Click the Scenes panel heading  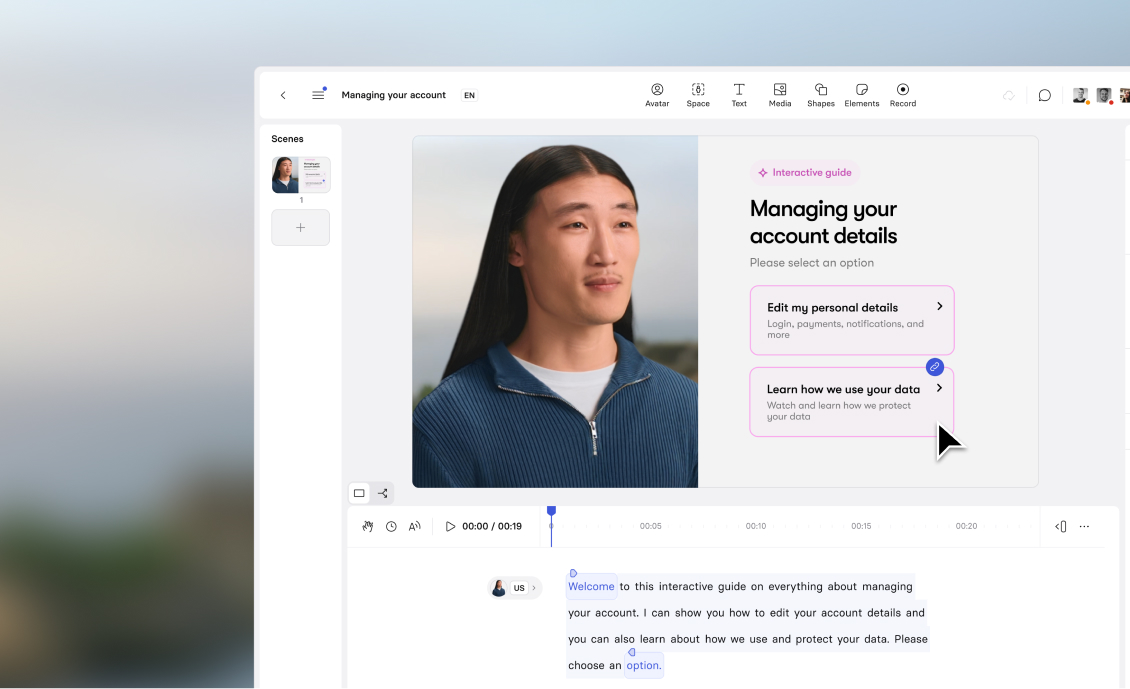[288, 139]
